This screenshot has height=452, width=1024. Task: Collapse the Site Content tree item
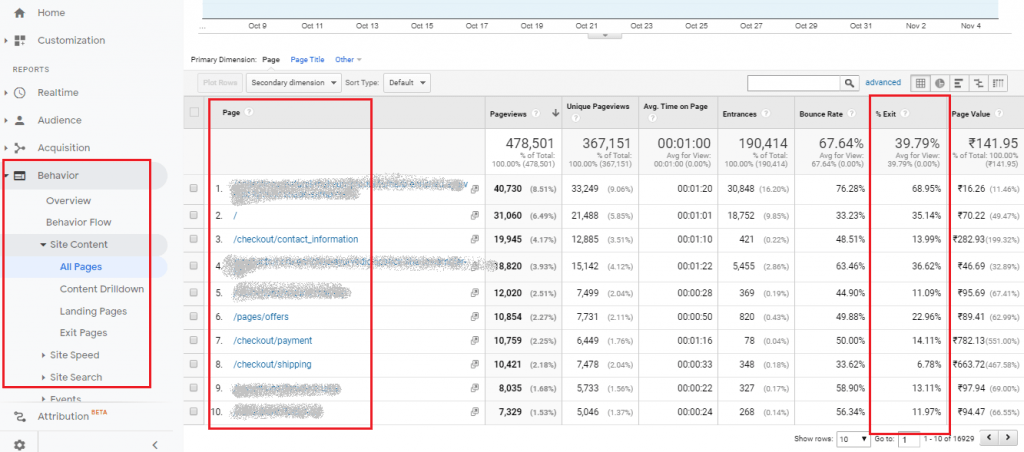tap(44, 245)
